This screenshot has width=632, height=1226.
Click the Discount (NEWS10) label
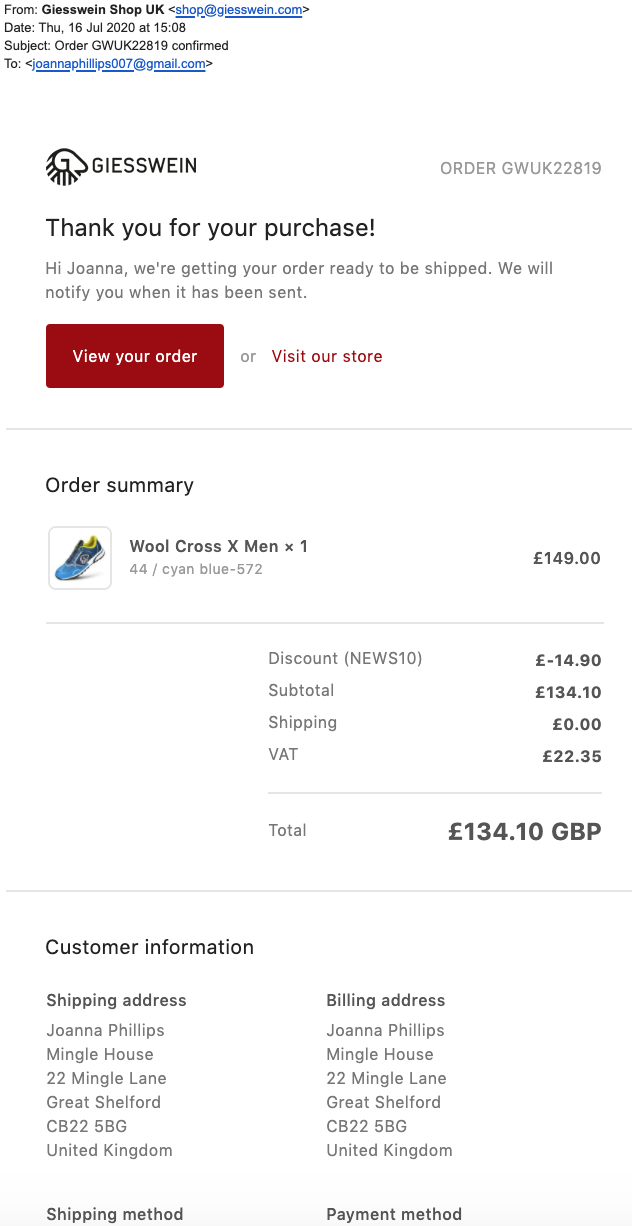(x=345, y=658)
